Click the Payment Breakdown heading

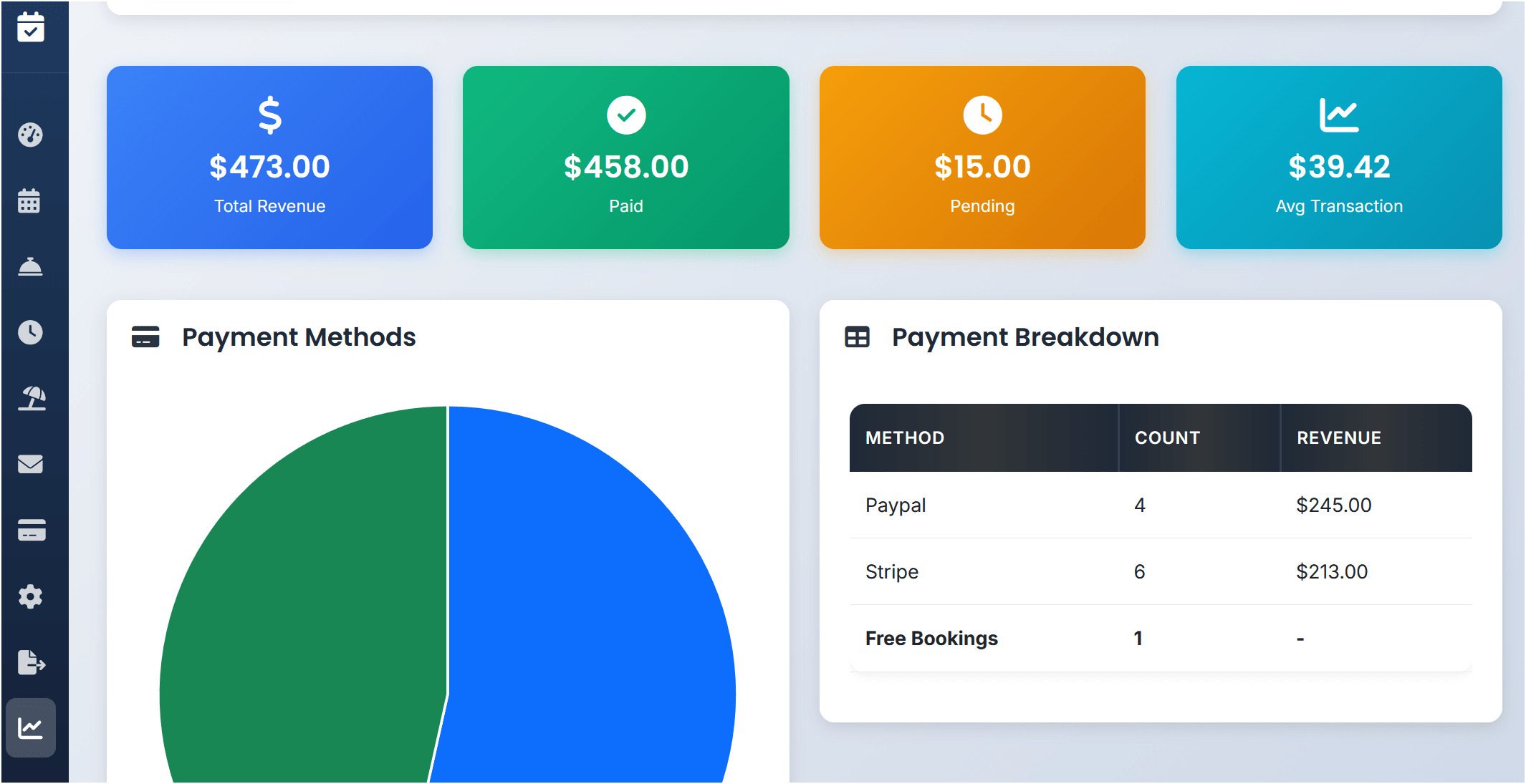tap(1025, 337)
